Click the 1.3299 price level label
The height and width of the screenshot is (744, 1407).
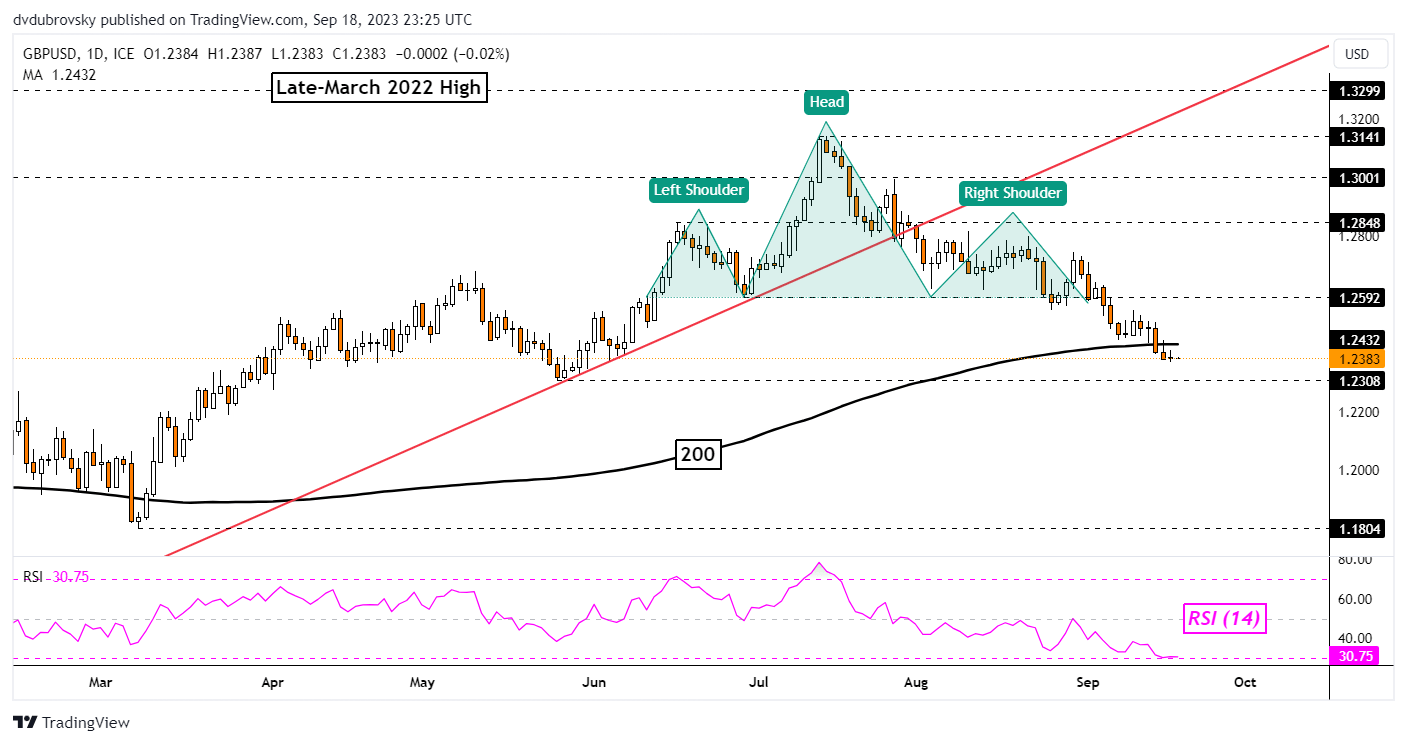(x=1355, y=90)
